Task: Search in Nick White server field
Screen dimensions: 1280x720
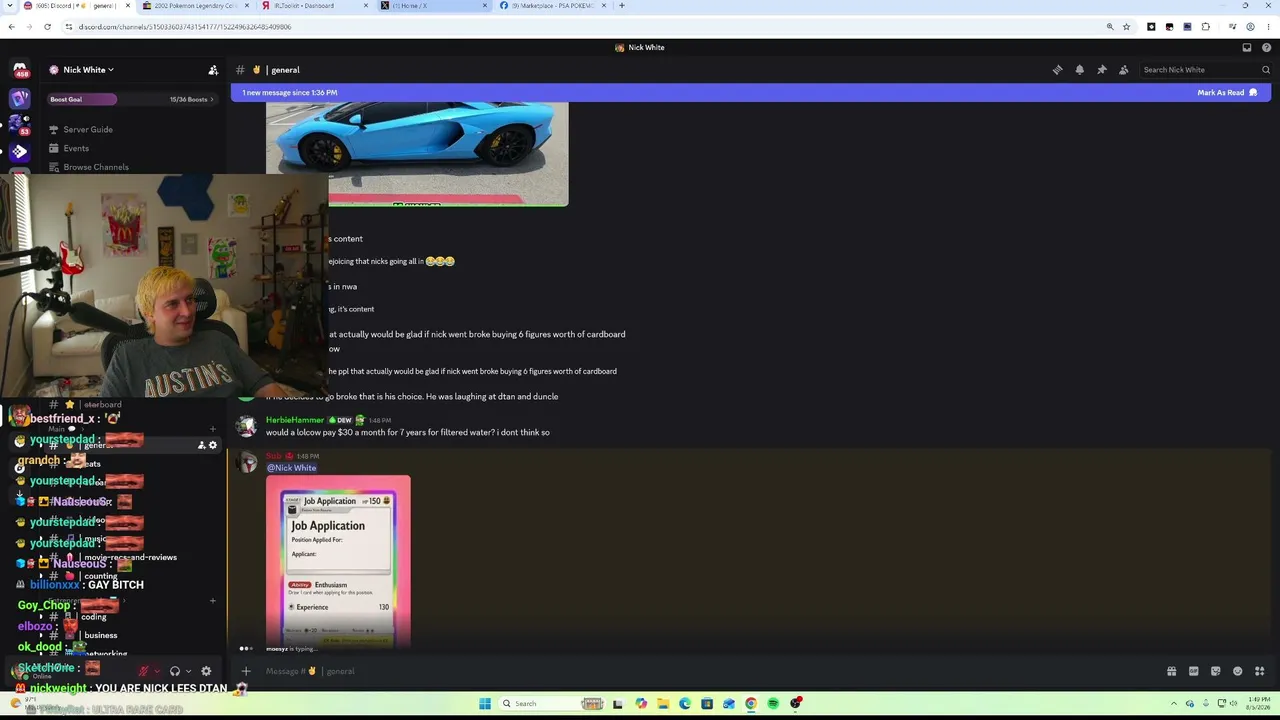Action: (1205, 70)
